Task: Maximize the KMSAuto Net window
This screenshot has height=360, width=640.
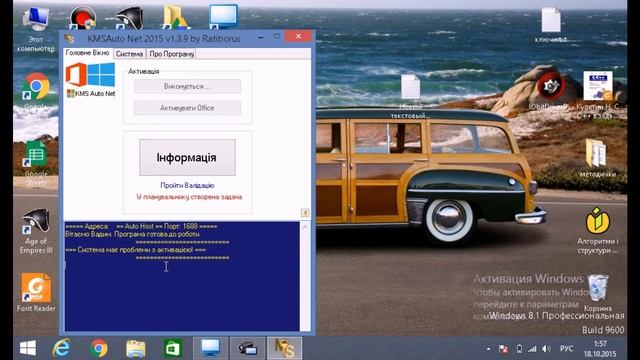Action: point(277,37)
